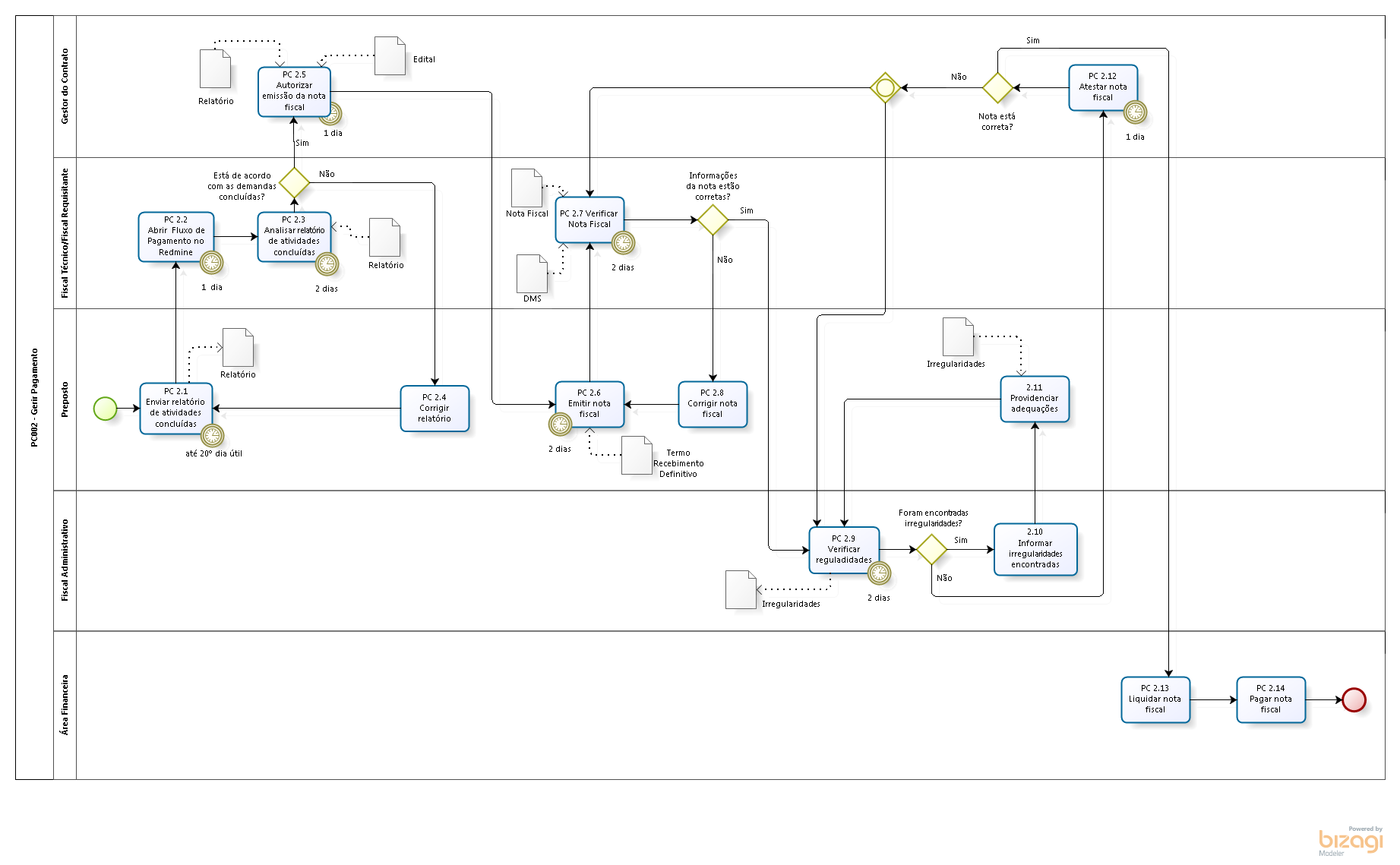
Task: Click the red end event circle
Action: (1354, 699)
